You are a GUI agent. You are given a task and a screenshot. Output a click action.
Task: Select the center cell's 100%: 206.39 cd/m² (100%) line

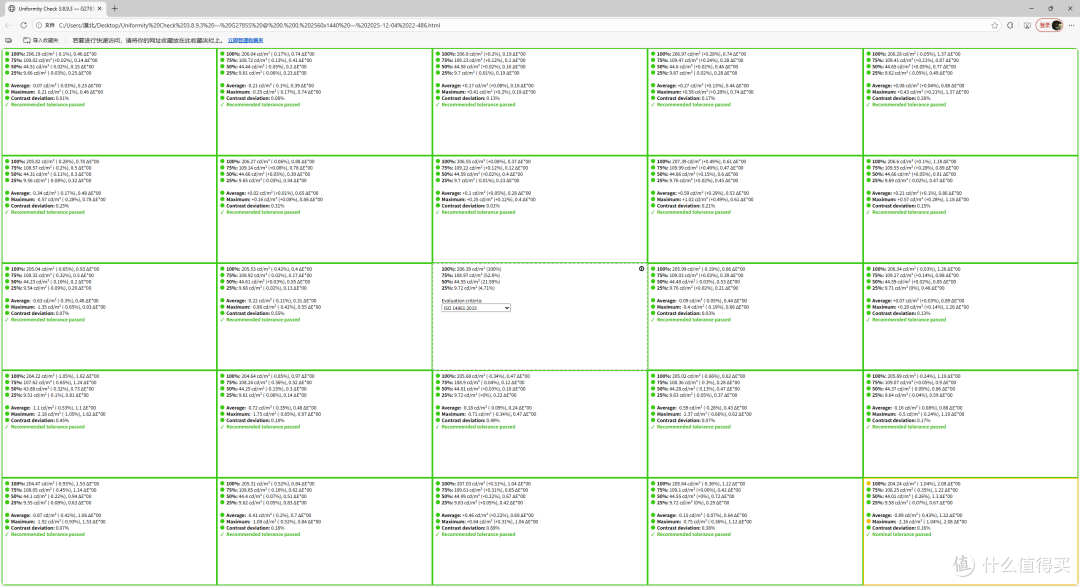pyautogui.click(x=471, y=269)
